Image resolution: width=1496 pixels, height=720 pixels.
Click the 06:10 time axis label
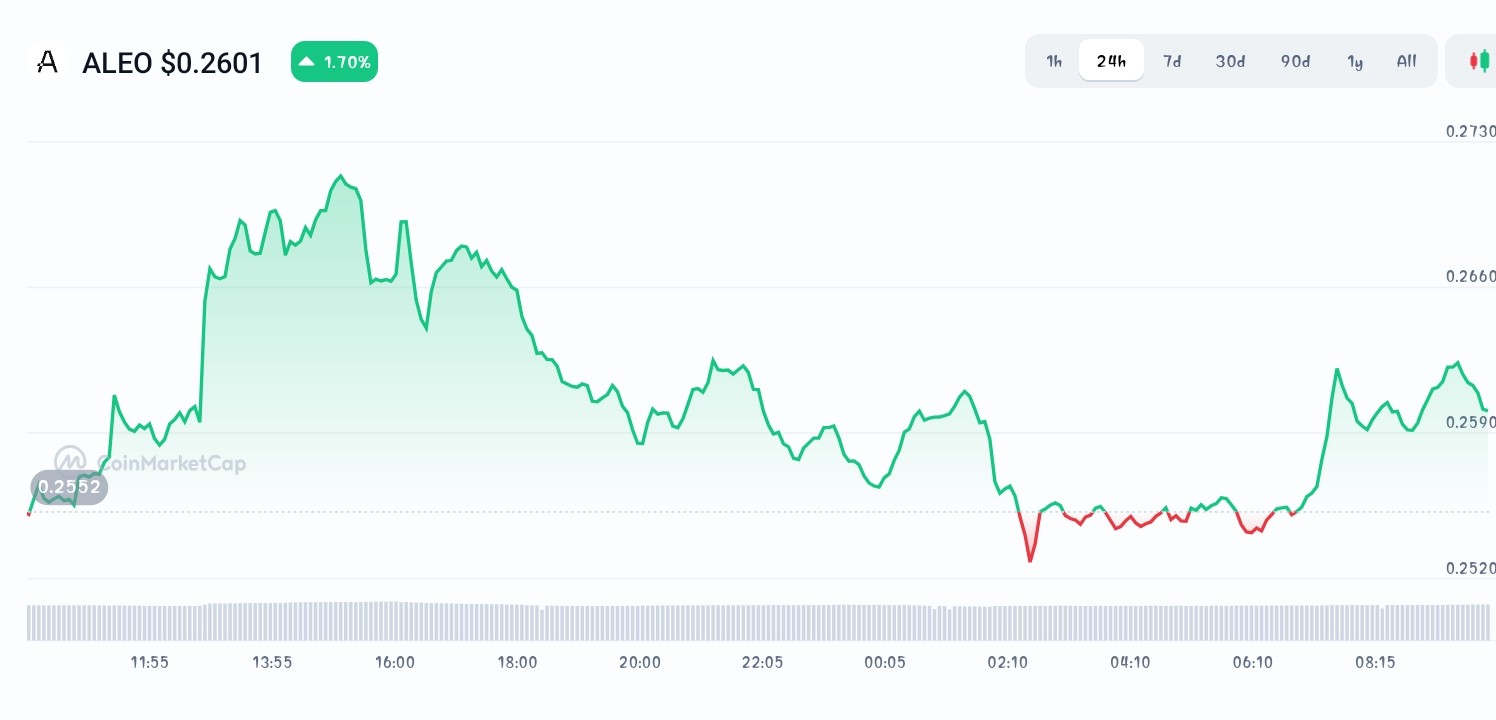pyautogui.click(x=1253, y=662)
